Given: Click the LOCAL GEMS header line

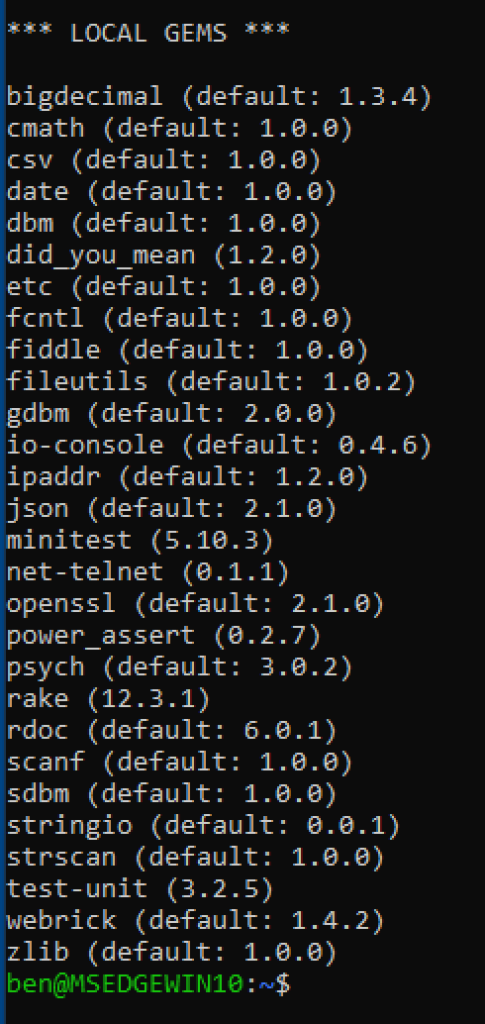Looking at the screenshot, I should click(148, 33).
